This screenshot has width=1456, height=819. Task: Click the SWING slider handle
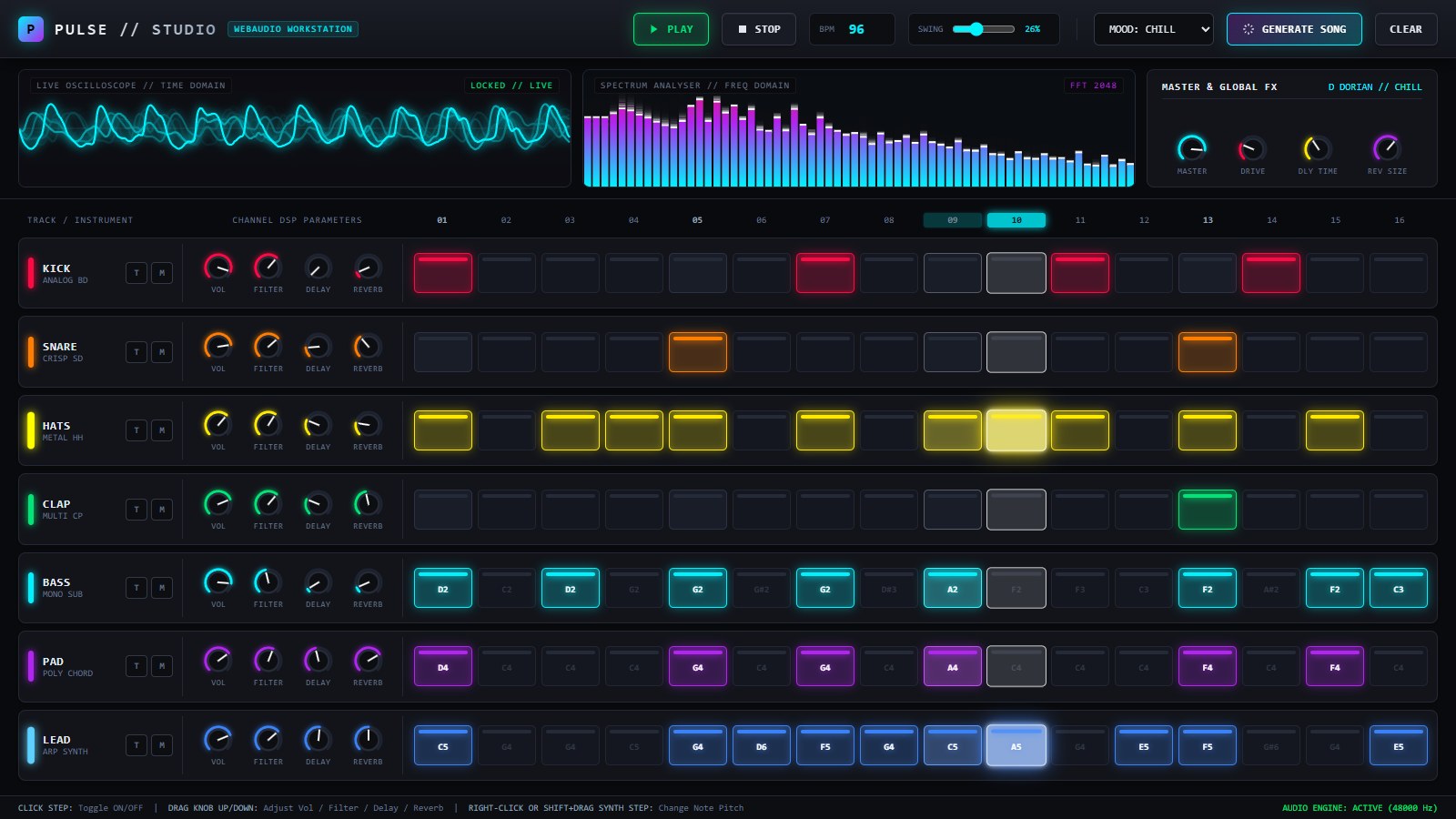click(976, 29)
